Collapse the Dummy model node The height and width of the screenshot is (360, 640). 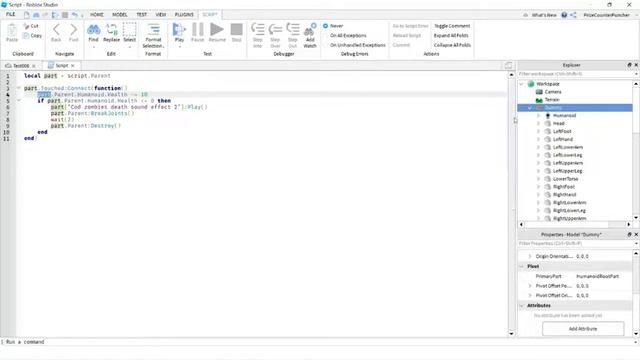tap(530, 107)
